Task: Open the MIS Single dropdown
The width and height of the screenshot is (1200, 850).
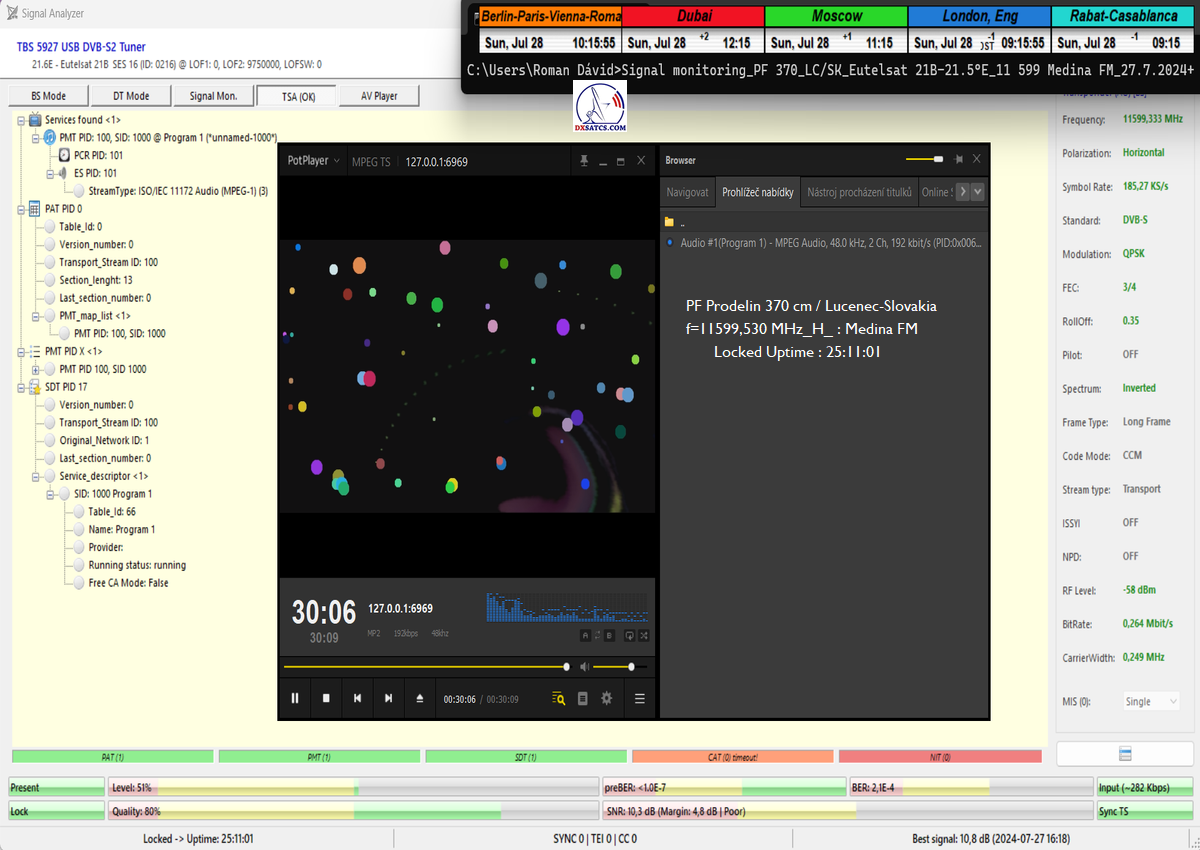Action: pos(1151,701)
